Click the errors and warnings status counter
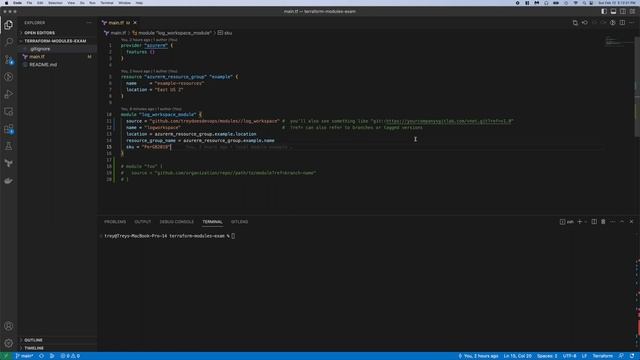 point(70,356)
